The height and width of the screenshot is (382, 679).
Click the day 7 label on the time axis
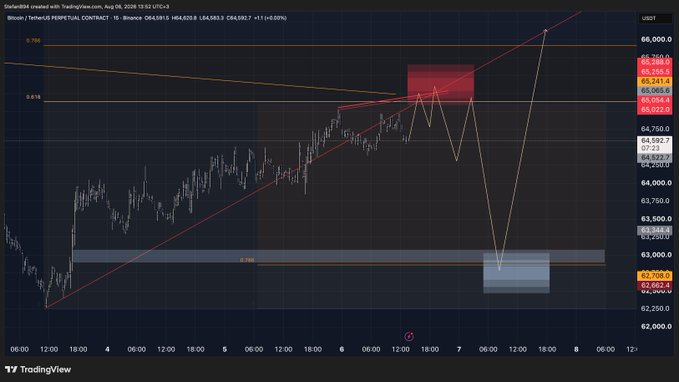459,349
